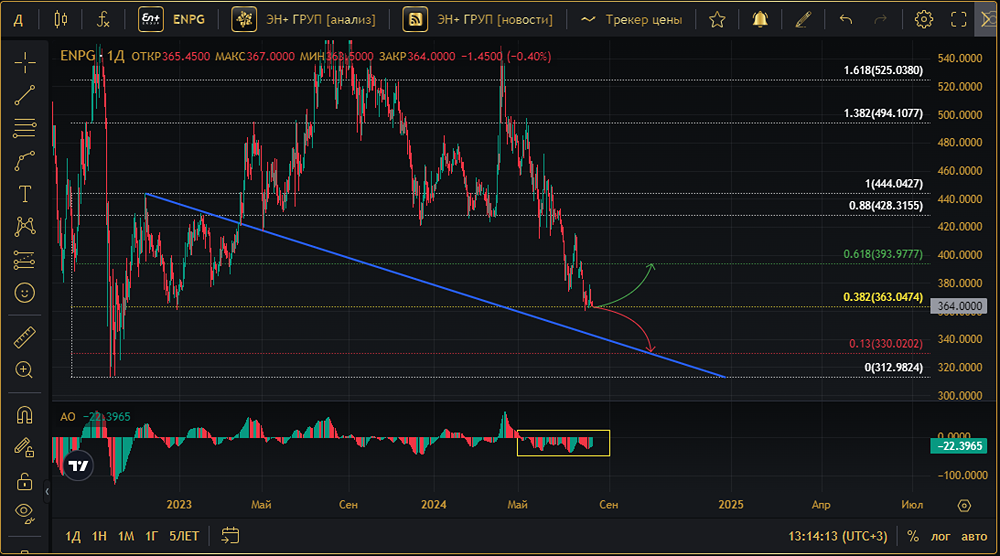Open the timeframe Д interval selector
This screenshot has width=1000, height=556.
click(x=18, y=20)
